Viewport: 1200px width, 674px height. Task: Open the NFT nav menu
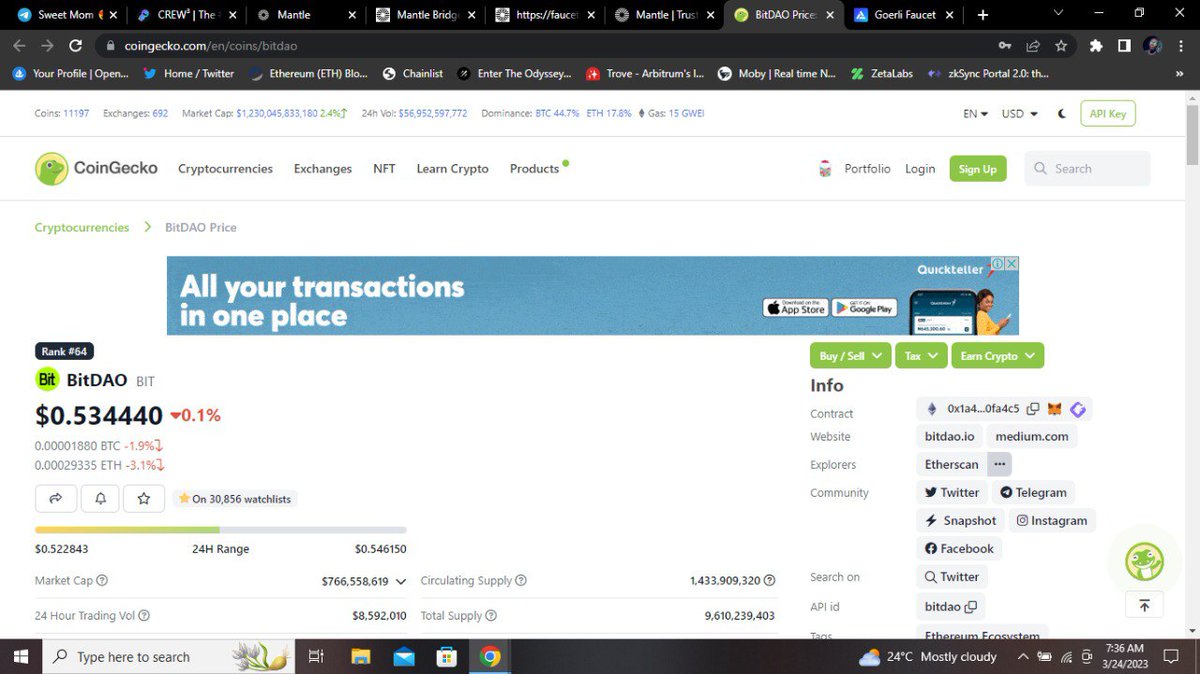click(x=384, y=169)
